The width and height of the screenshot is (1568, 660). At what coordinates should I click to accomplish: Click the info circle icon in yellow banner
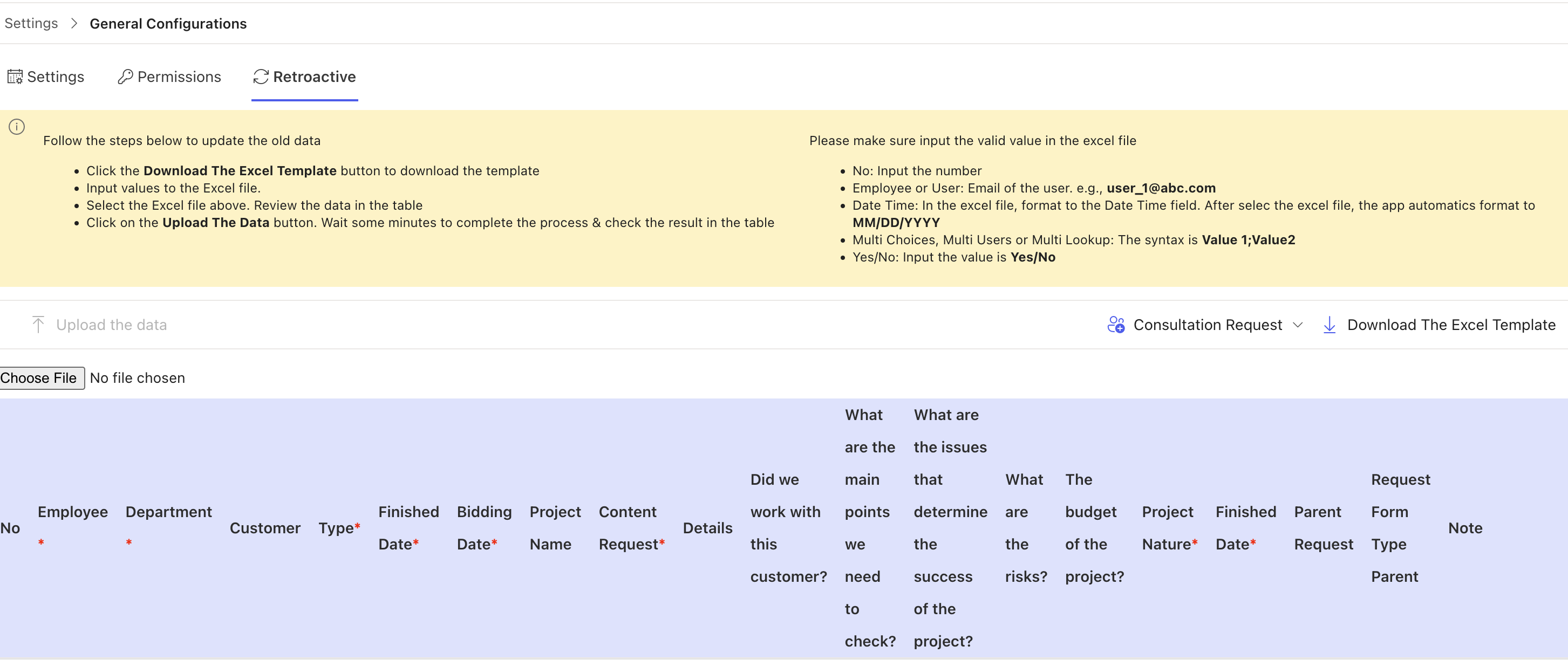[17, 127]
